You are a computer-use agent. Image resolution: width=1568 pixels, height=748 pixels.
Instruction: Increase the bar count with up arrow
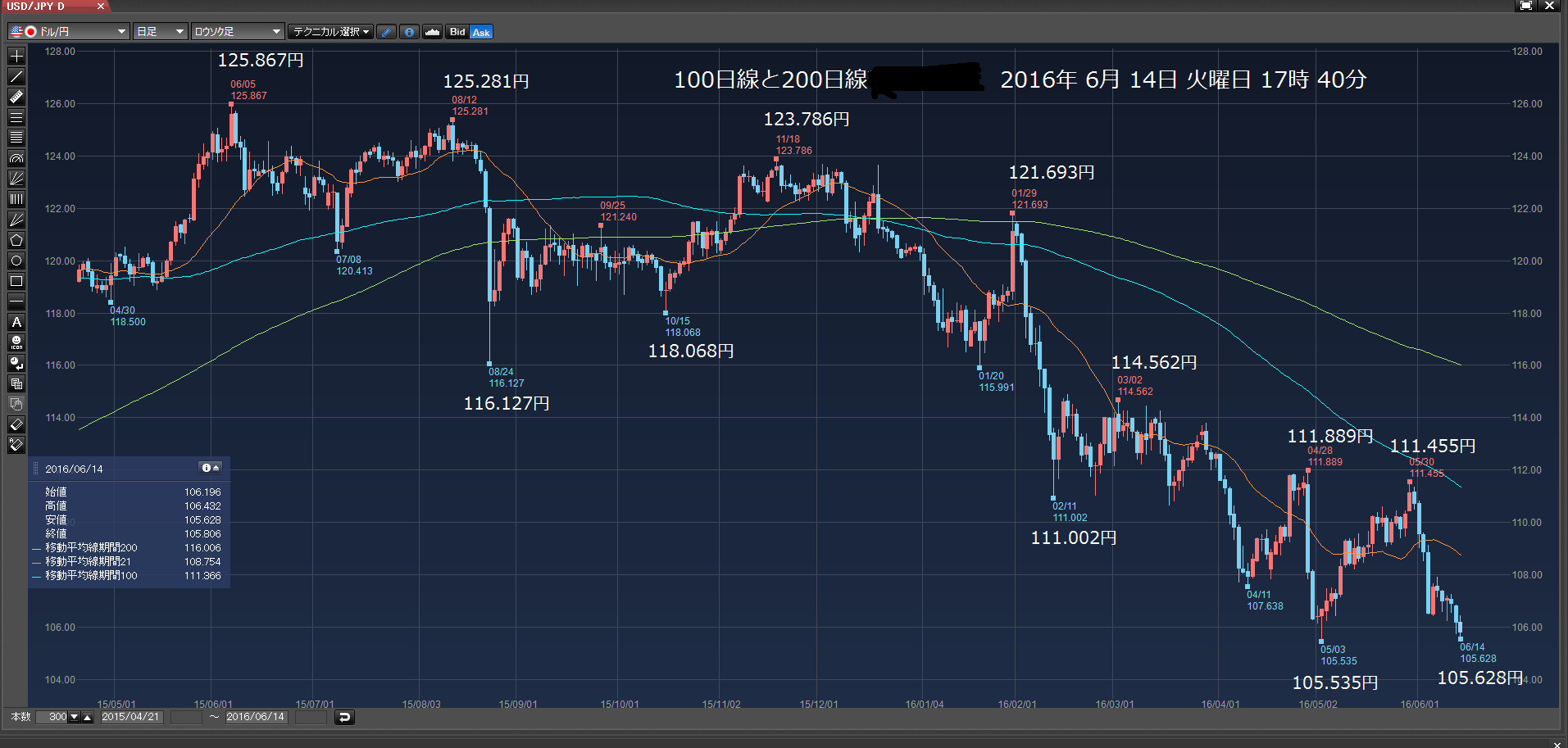click(87, 718)
